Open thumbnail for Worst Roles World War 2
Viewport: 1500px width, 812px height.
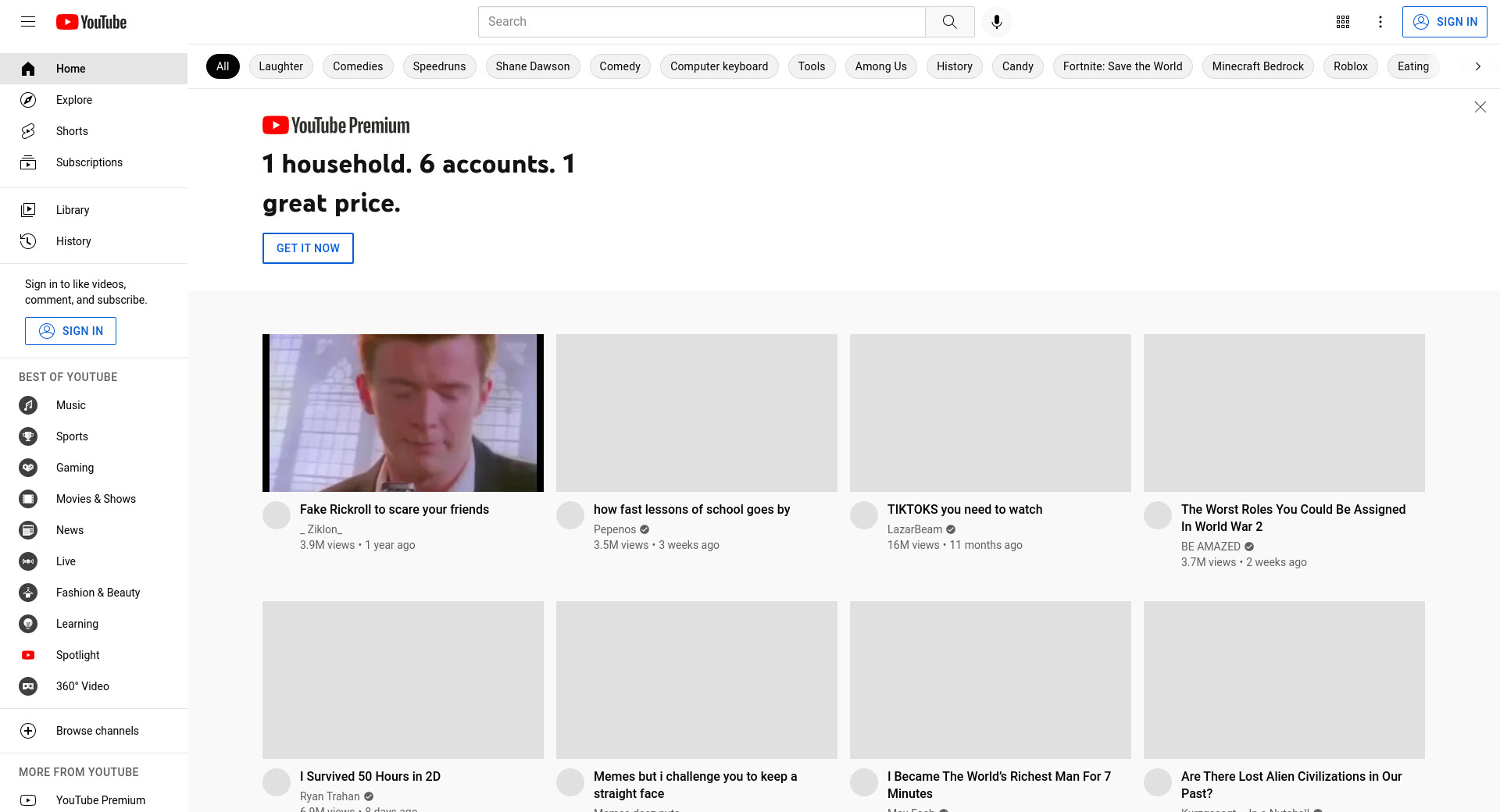point(1284,413)
